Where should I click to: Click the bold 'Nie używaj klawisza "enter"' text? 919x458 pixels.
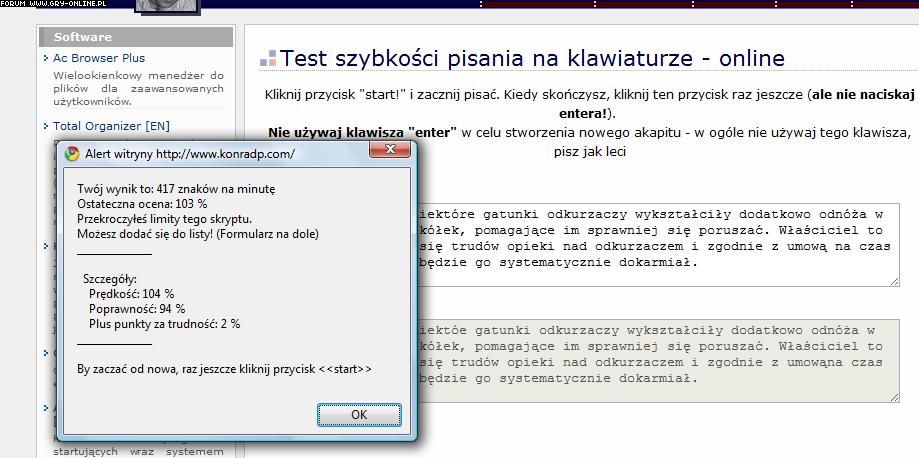(362, 133)
